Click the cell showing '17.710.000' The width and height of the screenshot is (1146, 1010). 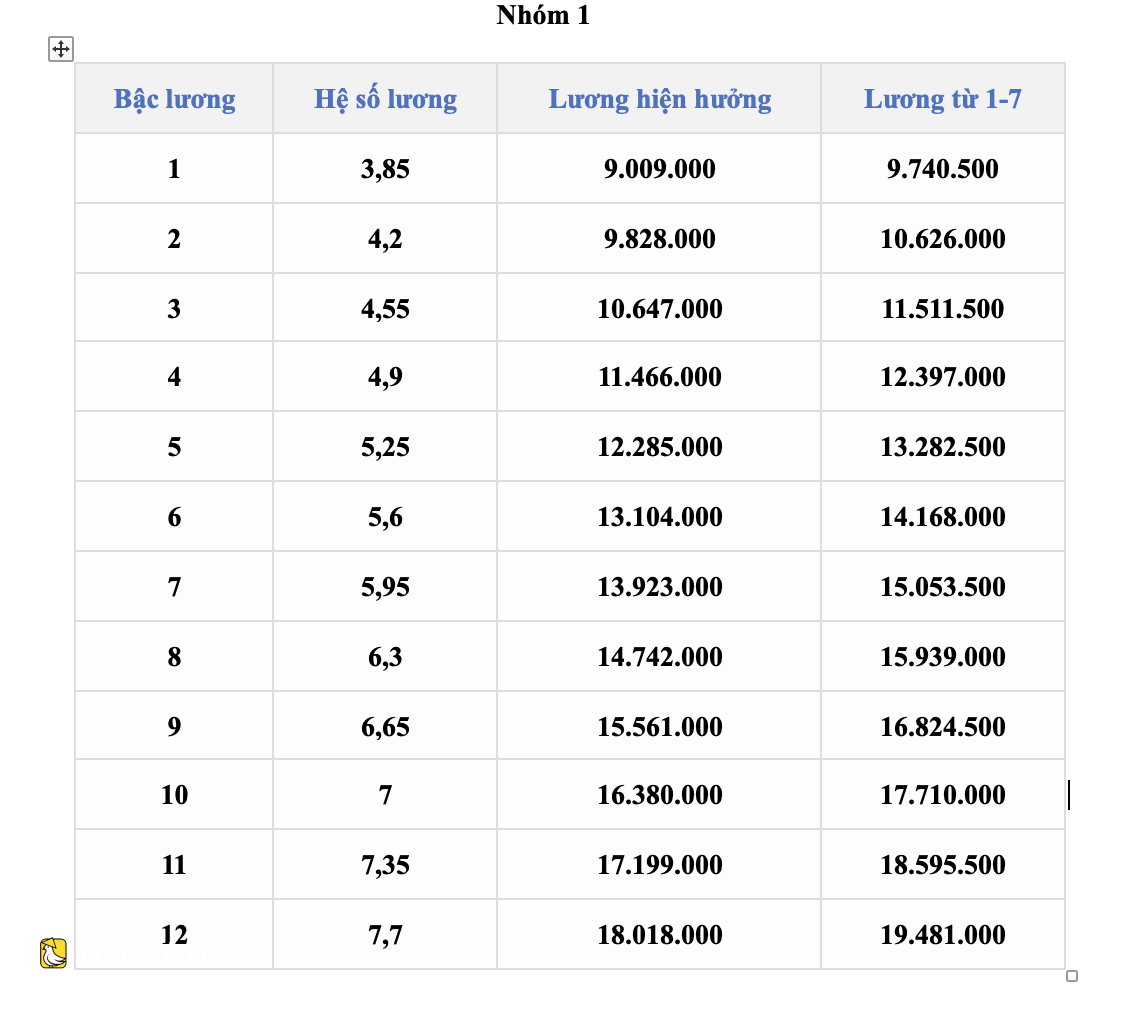click(x=943, y=794)
